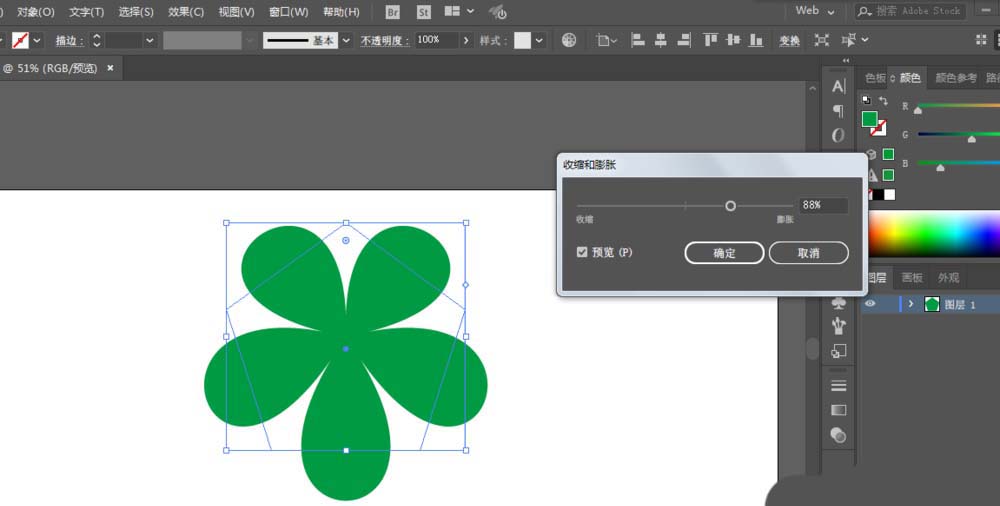Expand the opacity 100% arrow
The height and width of the screenshot is (506, 1000).
[x=466, y=41]
